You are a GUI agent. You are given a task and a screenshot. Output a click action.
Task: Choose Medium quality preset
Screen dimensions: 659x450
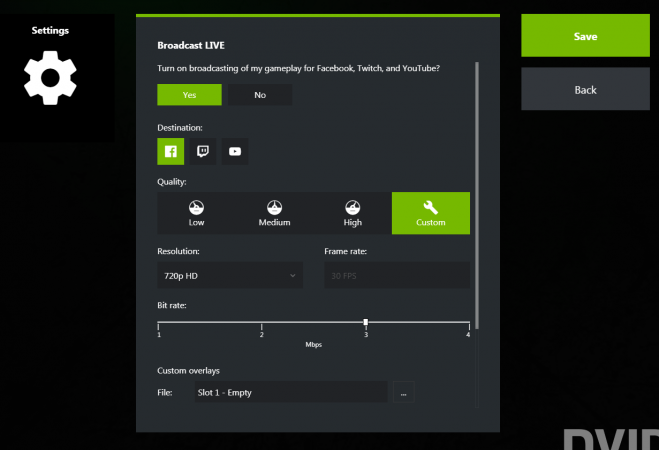coord(274,213)
